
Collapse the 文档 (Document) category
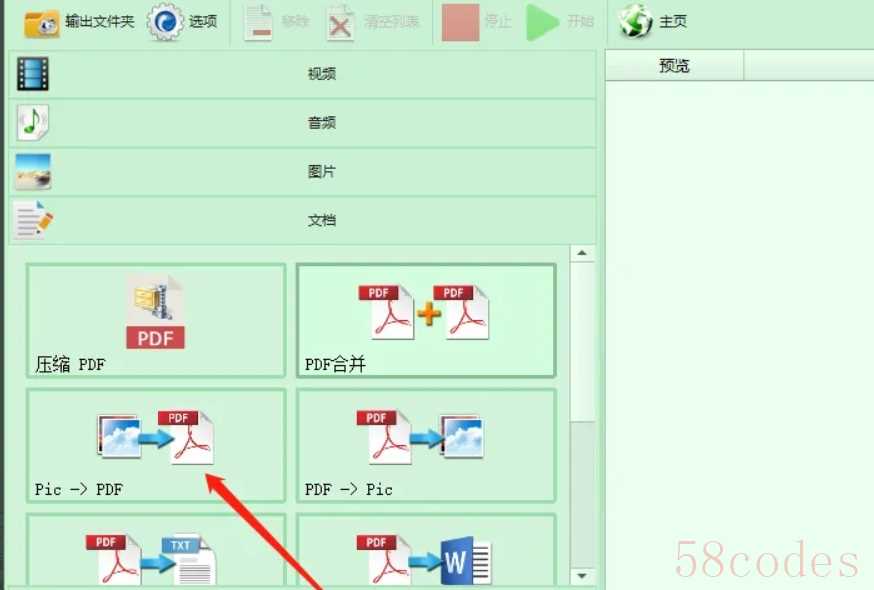pos(303,220)
